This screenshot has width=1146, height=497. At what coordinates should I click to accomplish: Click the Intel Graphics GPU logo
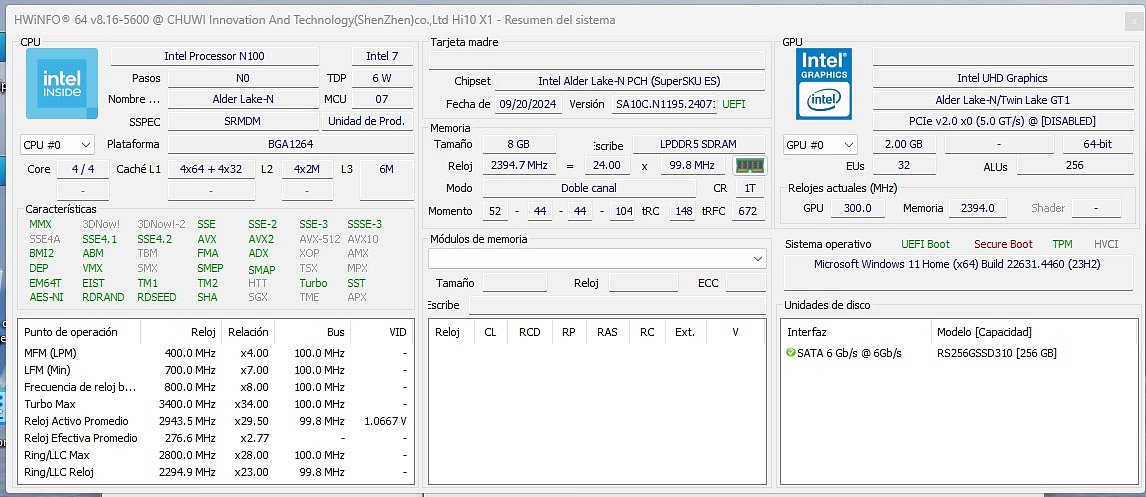[824, 83]
